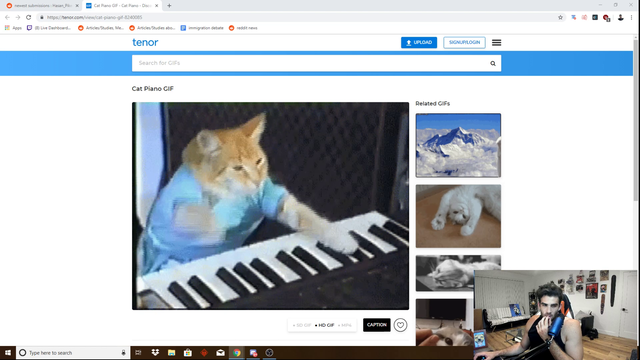Open the Mail app from taskbar

(x=220, y=353)
